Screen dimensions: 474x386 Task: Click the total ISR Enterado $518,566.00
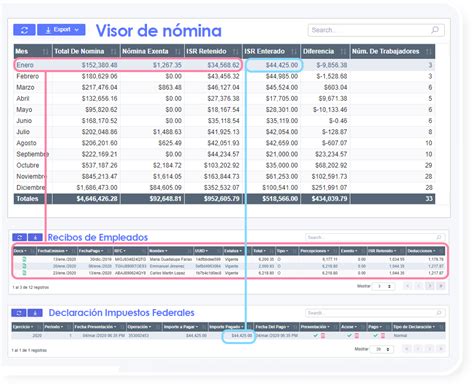(280, 199)
